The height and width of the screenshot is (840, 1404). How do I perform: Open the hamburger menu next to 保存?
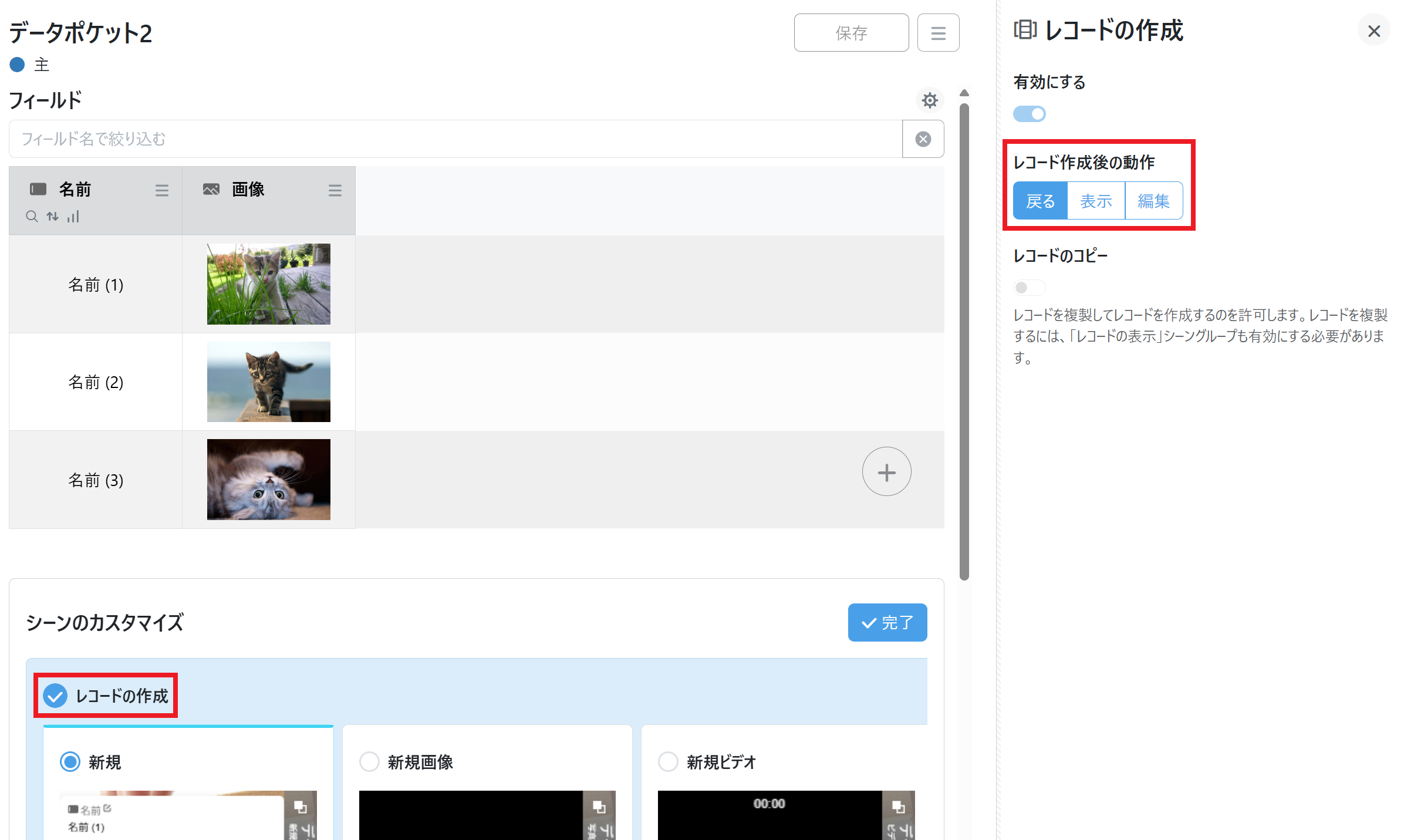pyautogui.click(x=938, y=33)
